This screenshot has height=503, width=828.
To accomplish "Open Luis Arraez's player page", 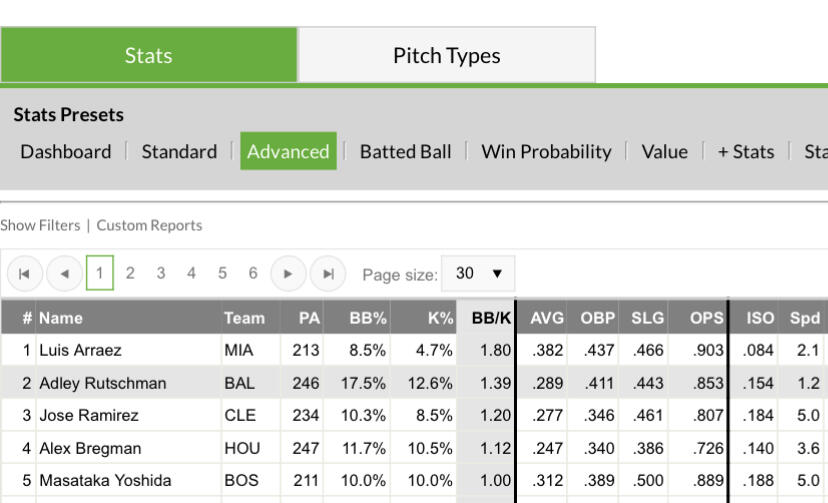I will 80,351.
